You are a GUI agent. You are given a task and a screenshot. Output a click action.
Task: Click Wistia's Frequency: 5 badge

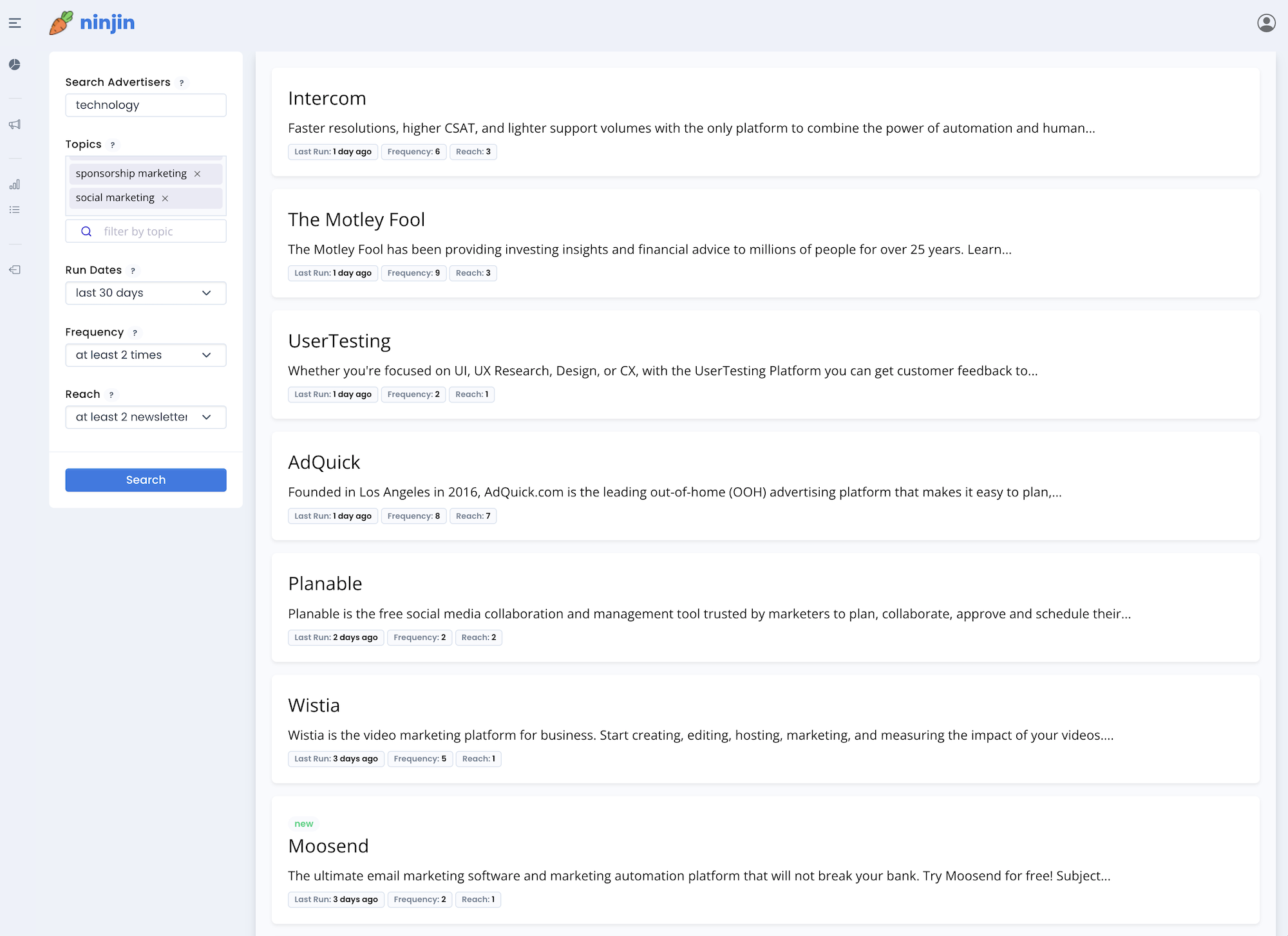click(420, 759)
